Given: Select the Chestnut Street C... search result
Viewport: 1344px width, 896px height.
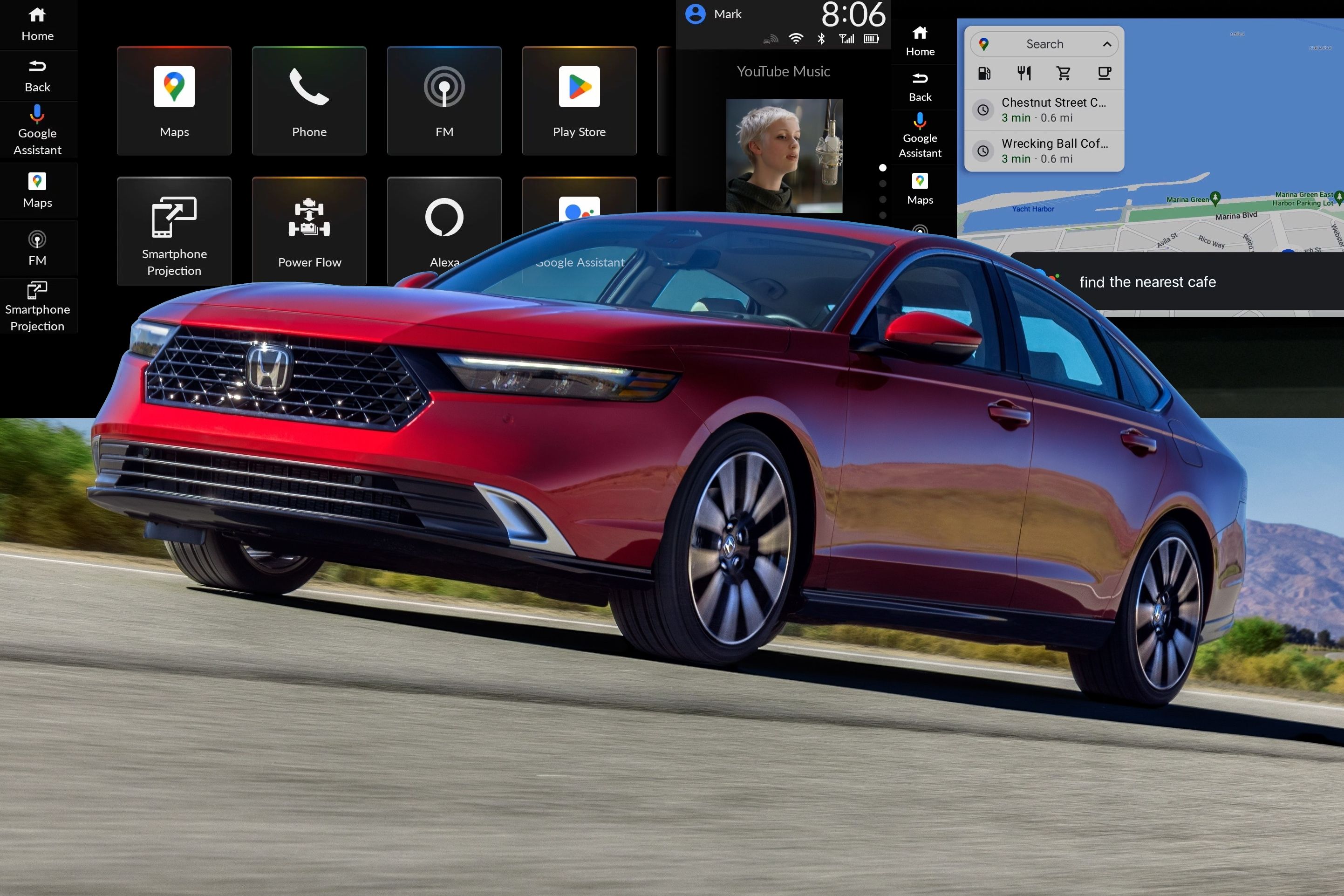Looking at the screenshot, I should coord(1044,109).
